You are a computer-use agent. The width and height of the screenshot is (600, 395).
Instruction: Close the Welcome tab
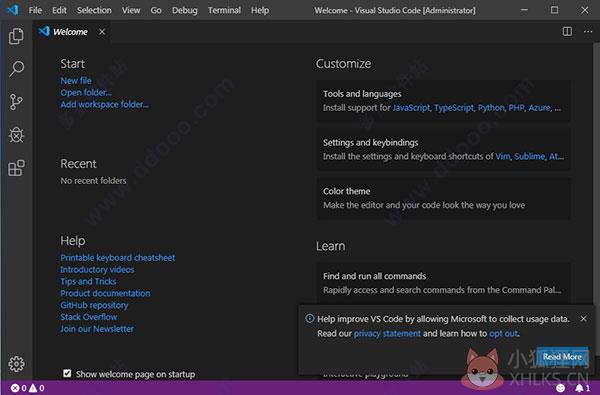pyautogui.click(x=102, y=32)
